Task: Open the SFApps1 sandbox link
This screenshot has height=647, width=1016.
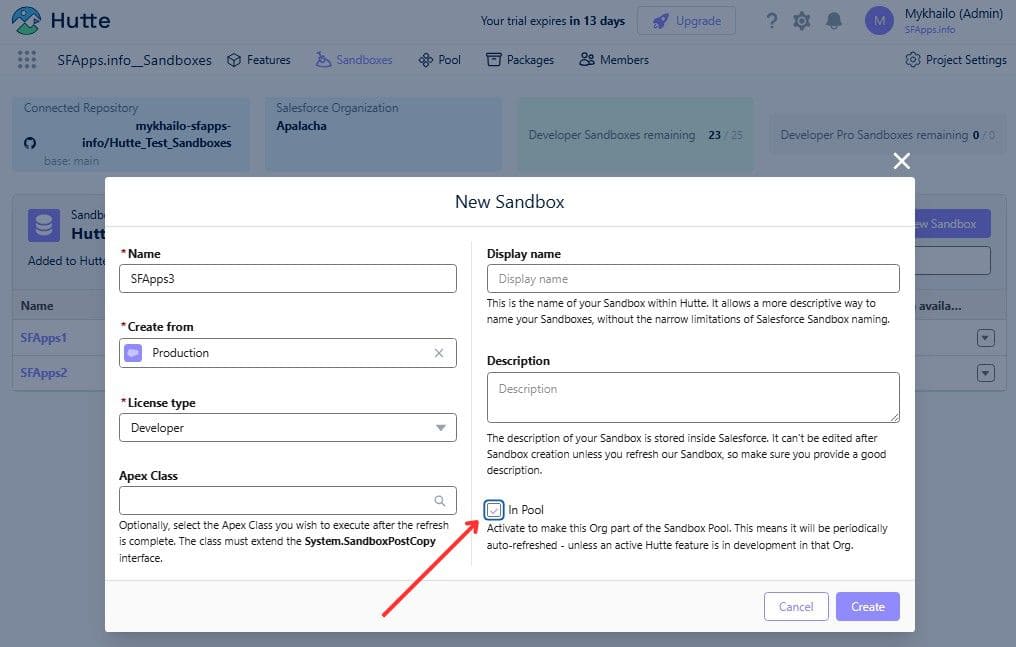Action: [x=43, y=338]
